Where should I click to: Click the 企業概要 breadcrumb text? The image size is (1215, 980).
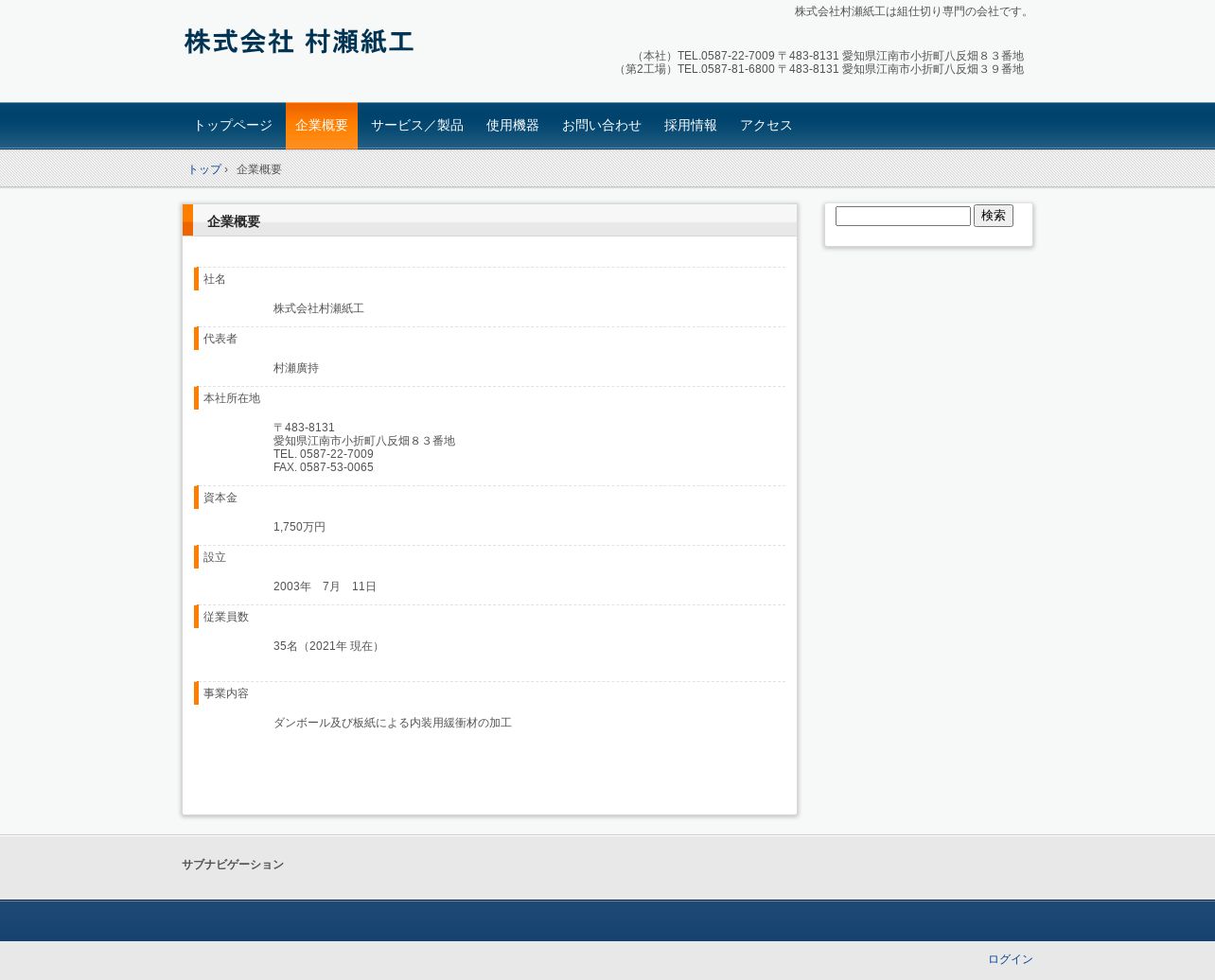(x=259, y=169)
